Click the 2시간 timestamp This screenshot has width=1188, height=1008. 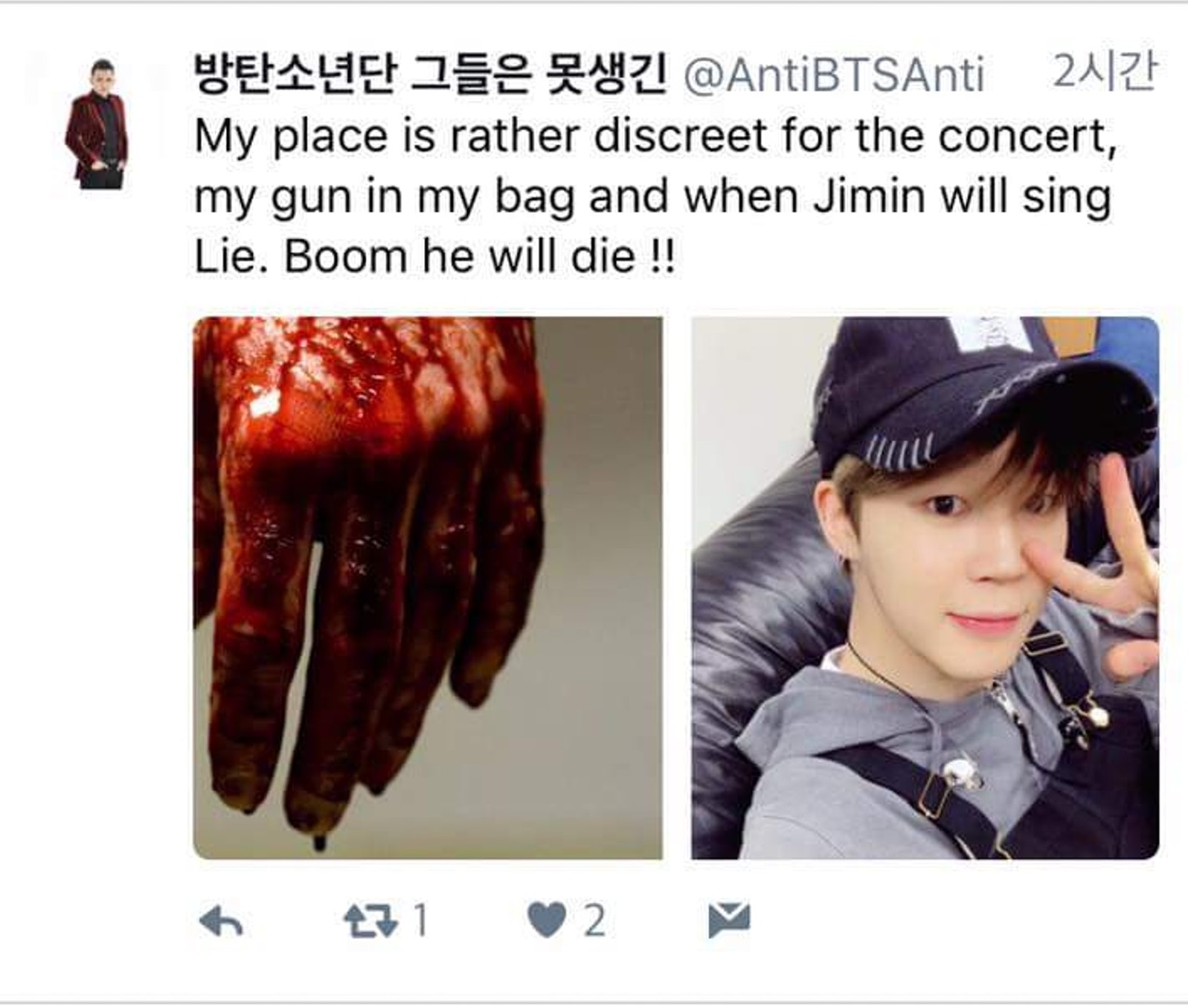point(1105,72)
